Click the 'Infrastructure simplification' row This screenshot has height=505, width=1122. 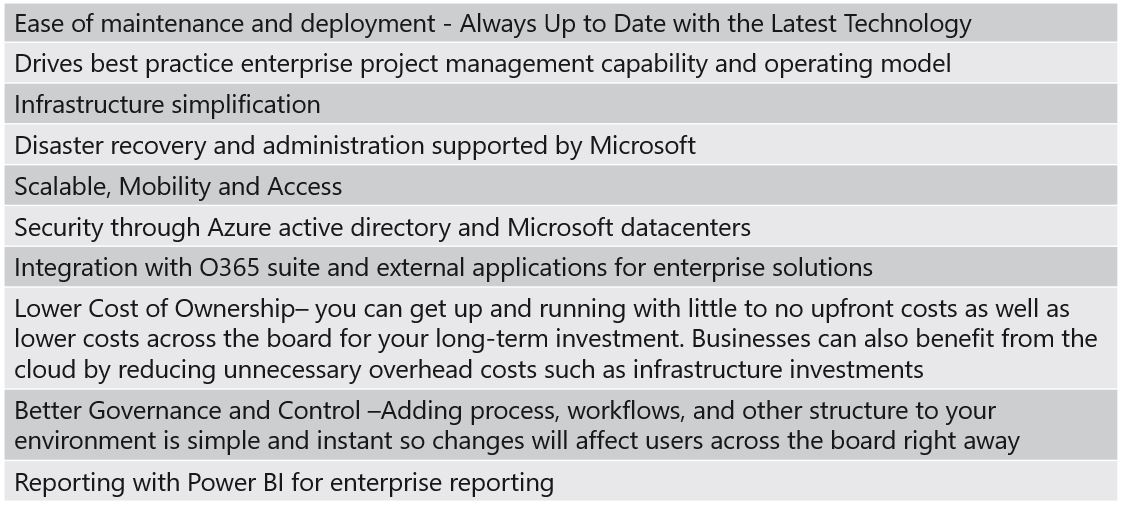tap(561, 105)
